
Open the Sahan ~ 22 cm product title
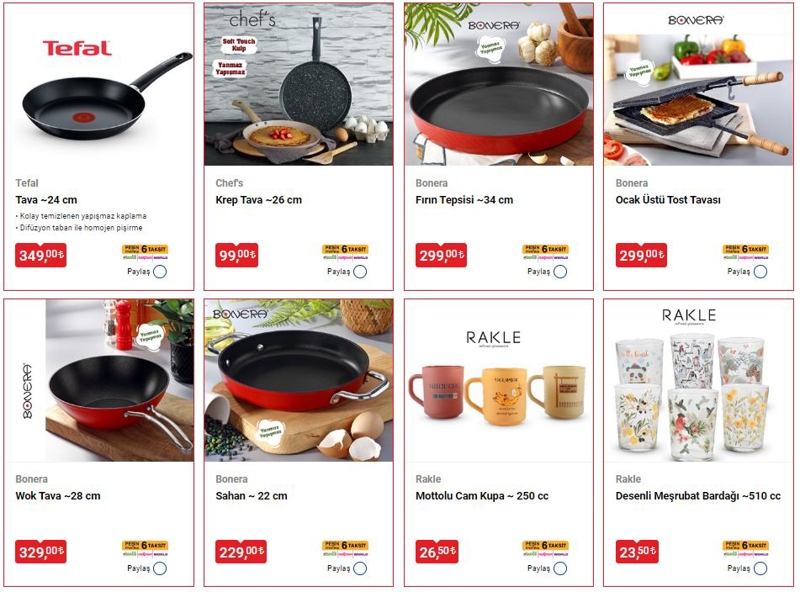[x=252, y=496]
